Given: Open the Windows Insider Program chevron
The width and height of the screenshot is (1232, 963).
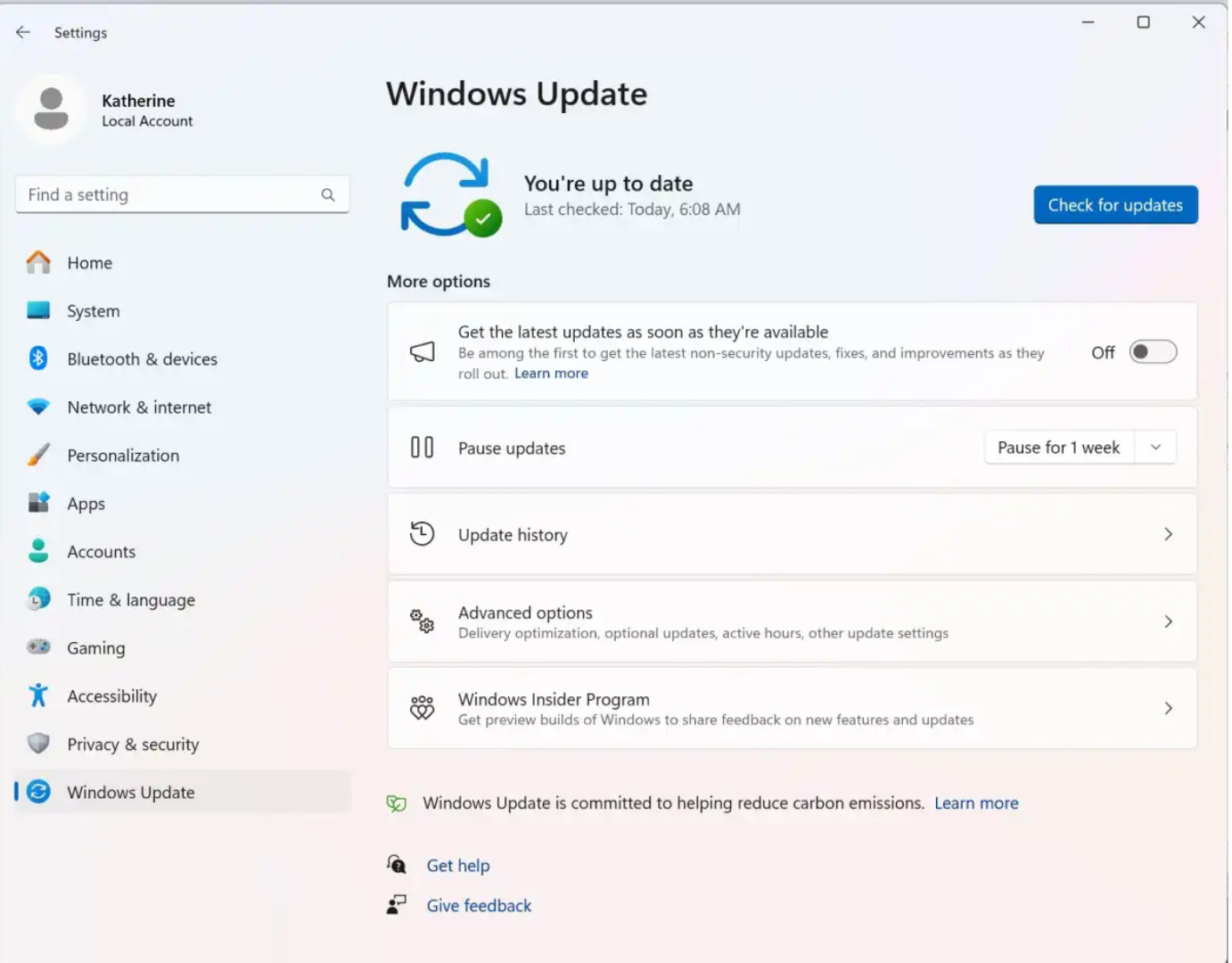Looking at the screenshot, I should [1168, 708].
